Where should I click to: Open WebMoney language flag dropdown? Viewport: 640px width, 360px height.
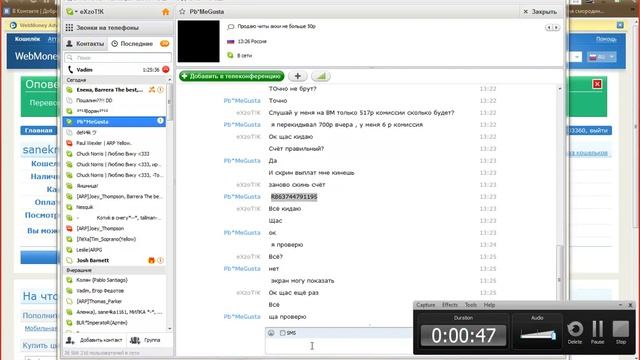[x=601, y=57]
